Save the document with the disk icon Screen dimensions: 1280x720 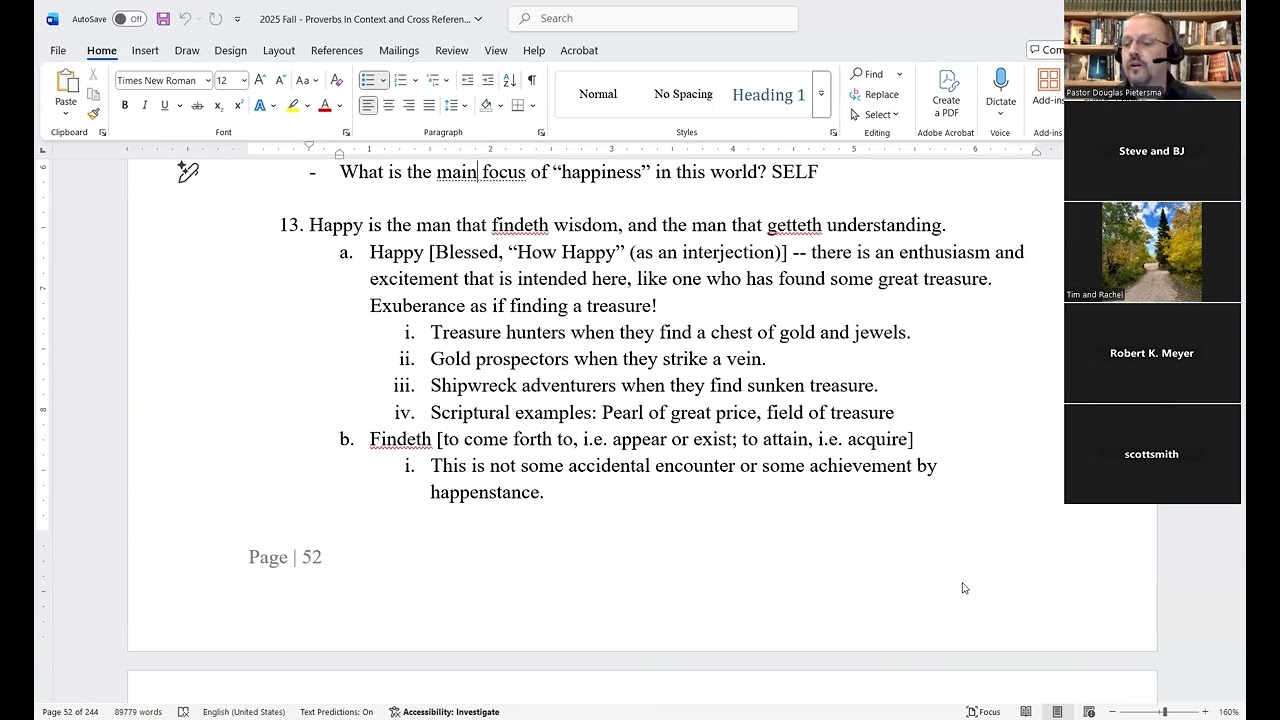[163, 19]
